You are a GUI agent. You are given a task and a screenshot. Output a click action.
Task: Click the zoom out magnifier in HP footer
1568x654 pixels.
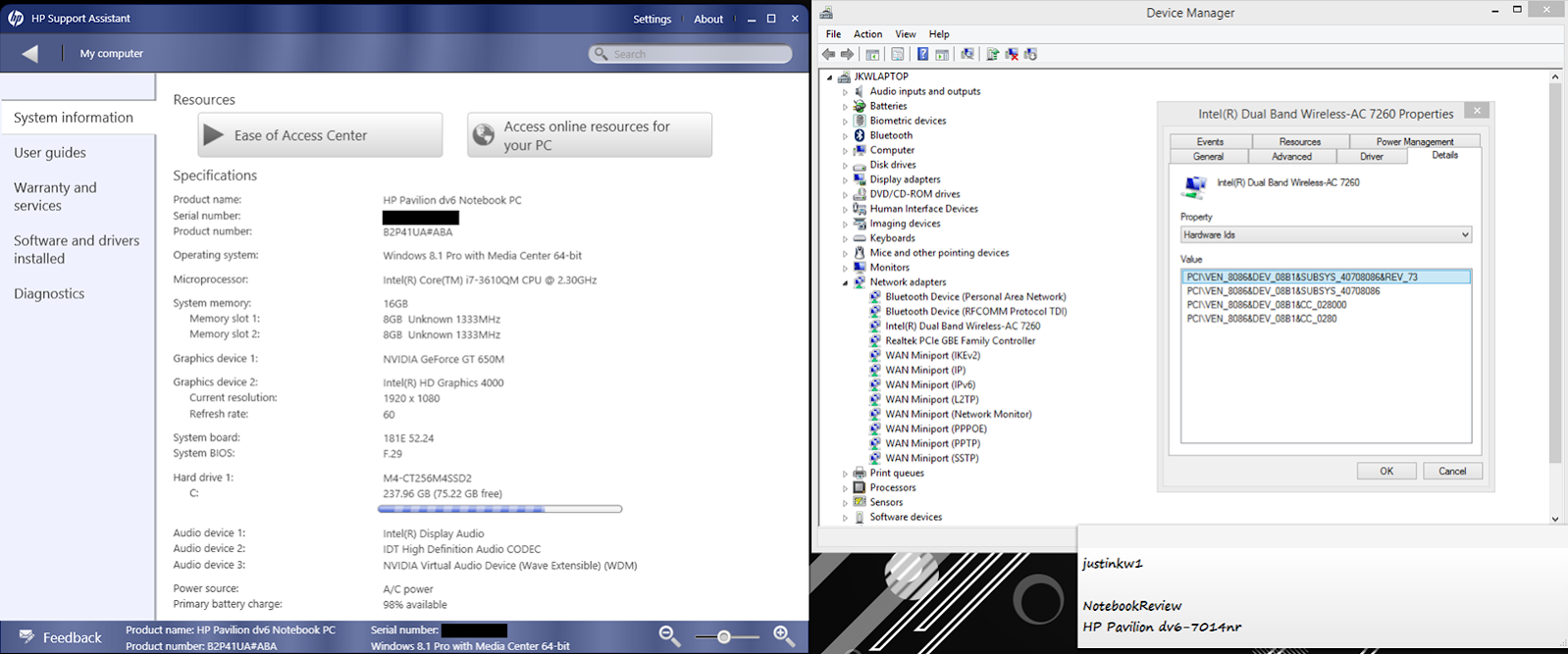click(x=670, y=635)
